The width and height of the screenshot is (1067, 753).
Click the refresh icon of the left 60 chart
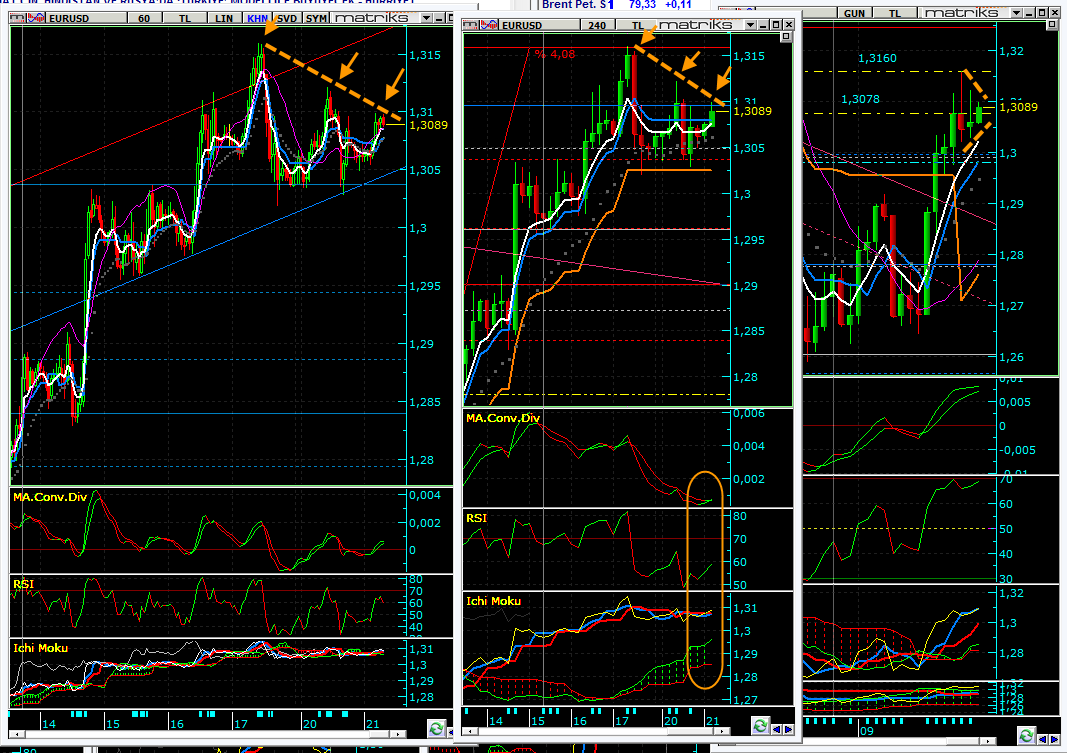[436, 727]
